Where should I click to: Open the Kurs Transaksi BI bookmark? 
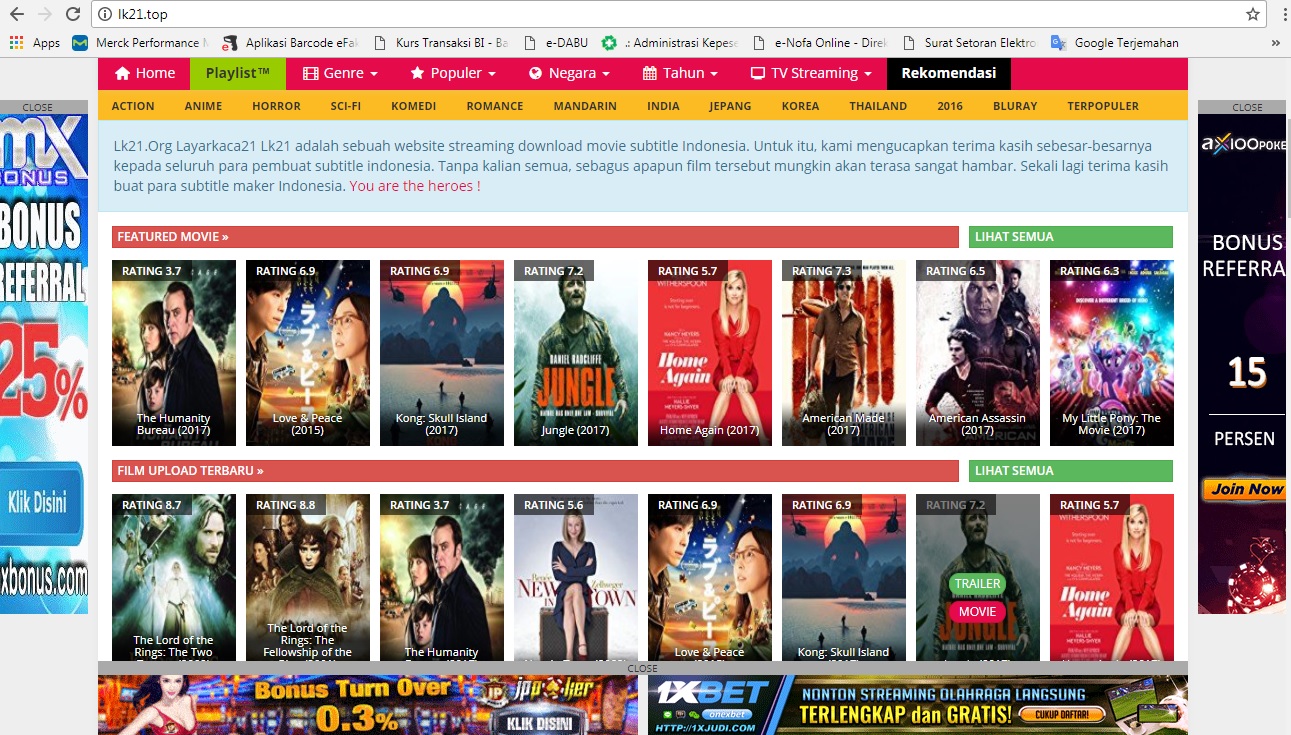point(441,43)
